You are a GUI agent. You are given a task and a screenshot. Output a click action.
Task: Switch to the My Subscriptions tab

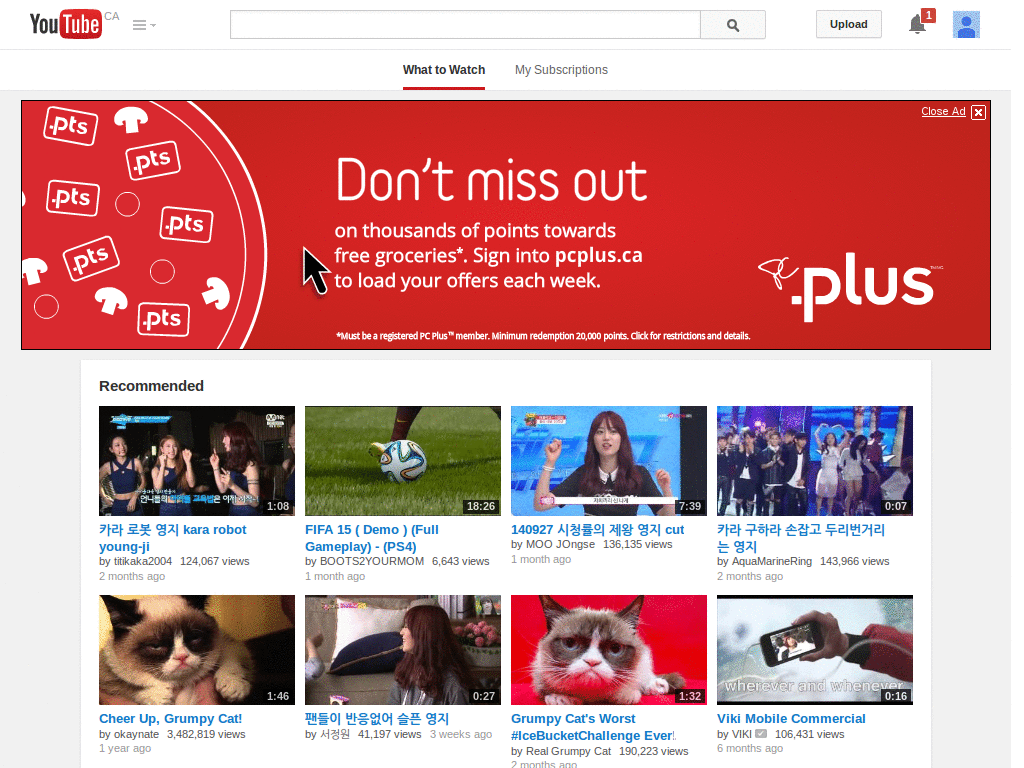(x=561, y=70)
